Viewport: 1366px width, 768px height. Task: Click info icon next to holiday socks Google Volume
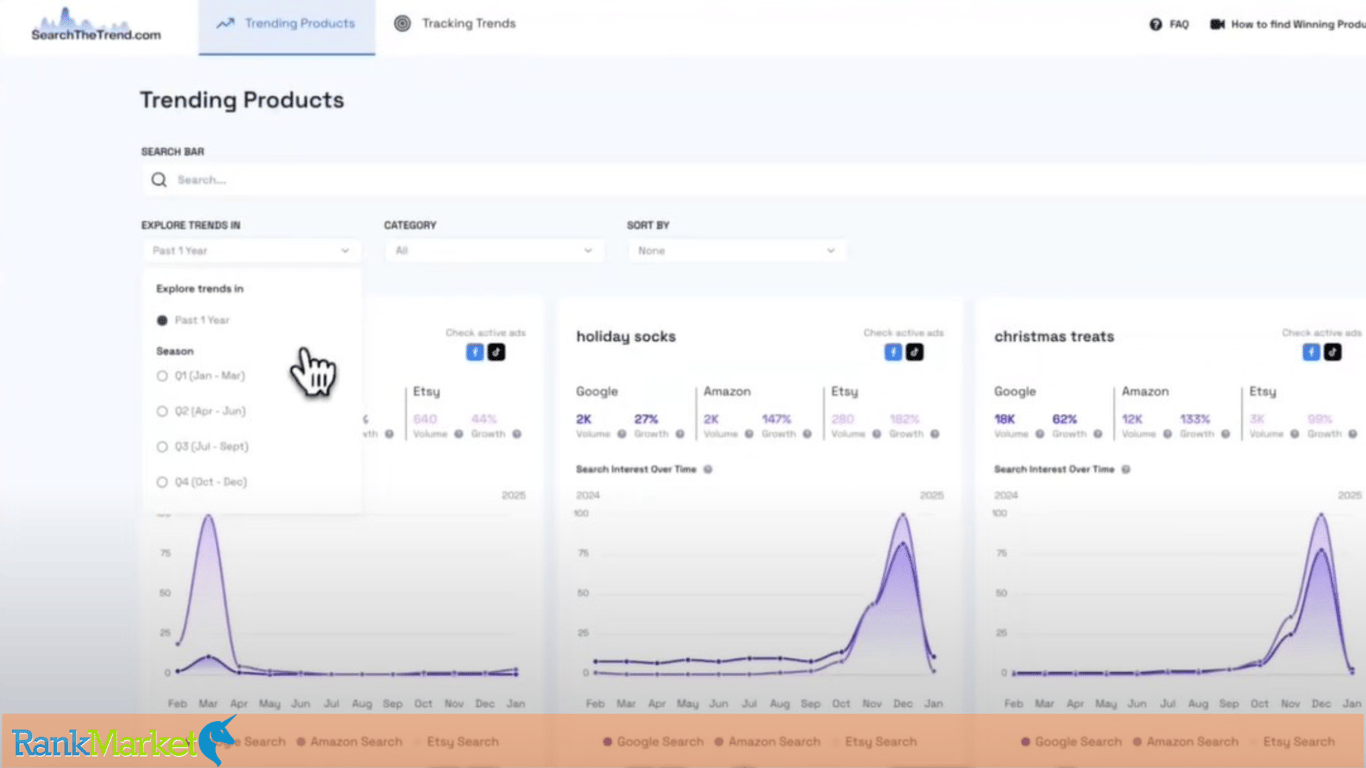pyautogui.click(x=621, y=434)
